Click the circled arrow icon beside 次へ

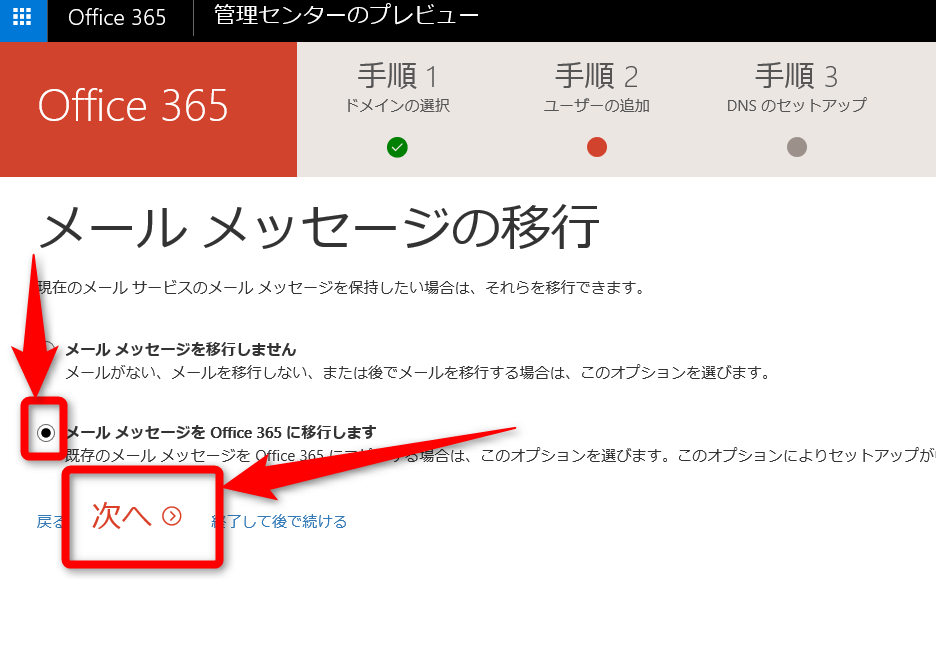[x=172, y=516]
